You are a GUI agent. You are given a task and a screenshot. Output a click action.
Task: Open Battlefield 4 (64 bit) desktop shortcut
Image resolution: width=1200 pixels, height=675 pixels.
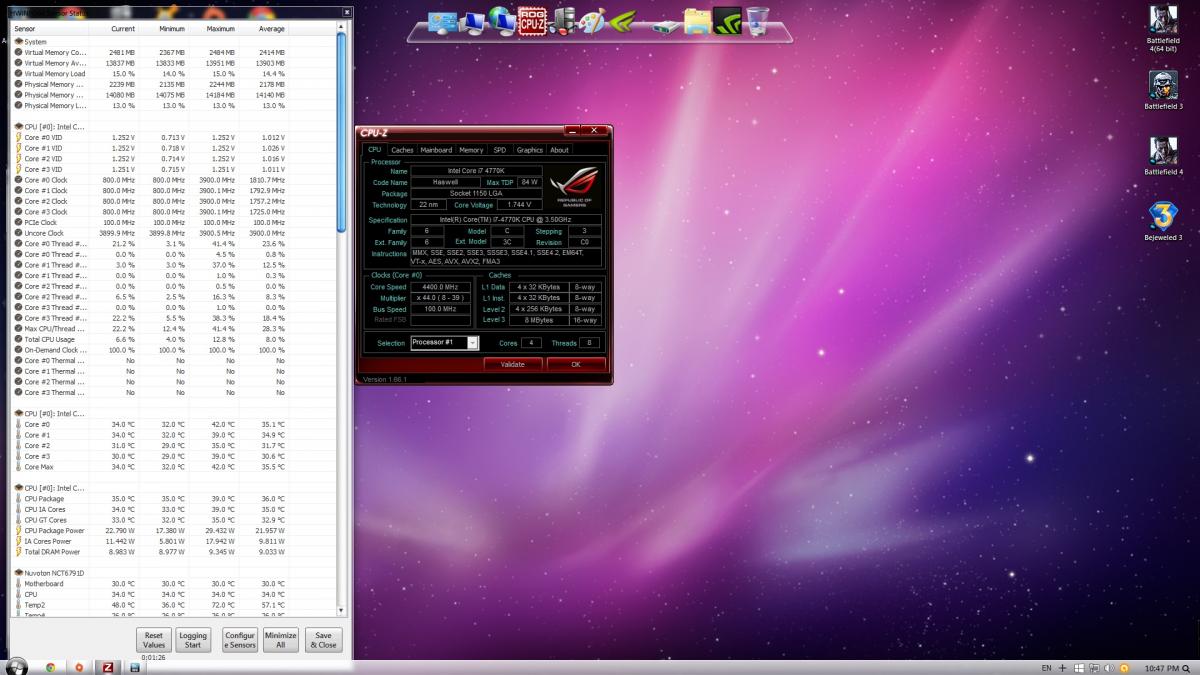tap(1164, 27)
